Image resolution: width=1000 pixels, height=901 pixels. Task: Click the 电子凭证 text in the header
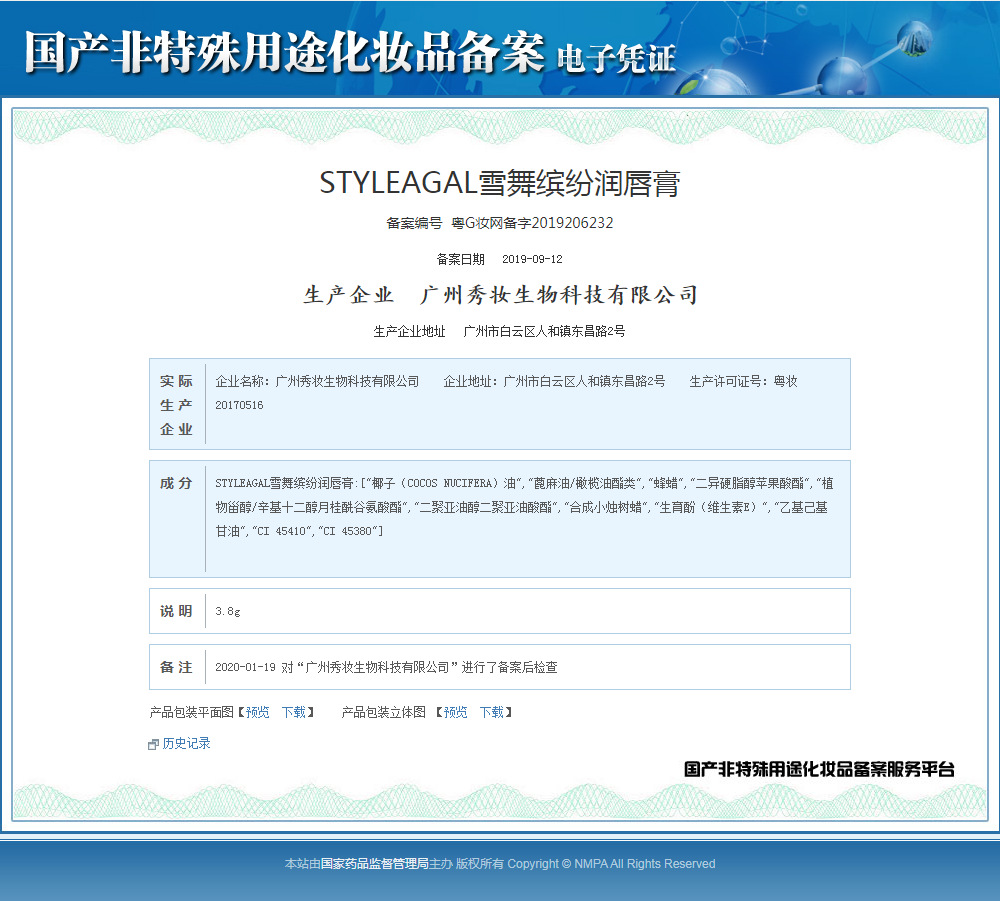click(616, 58)
